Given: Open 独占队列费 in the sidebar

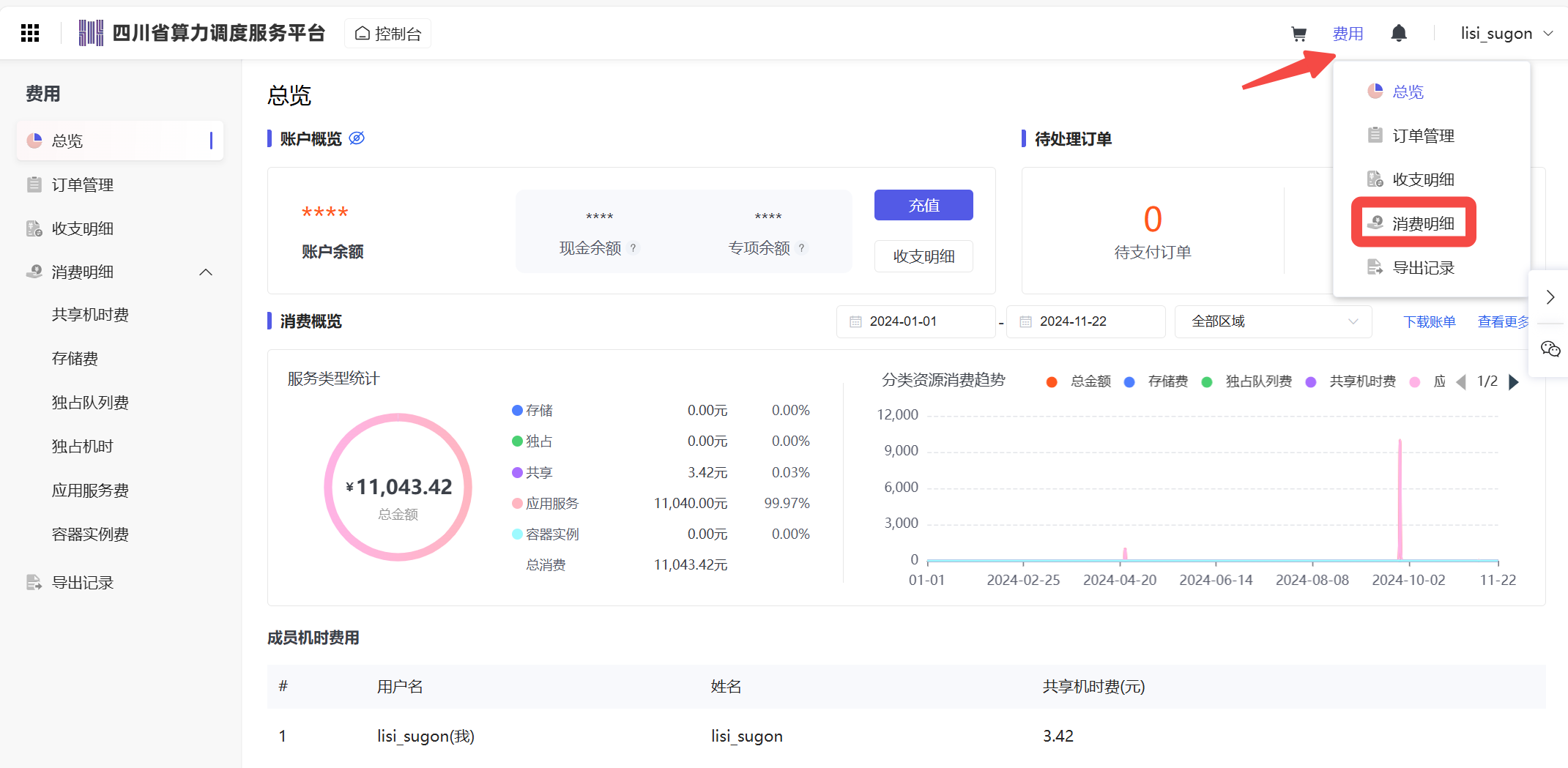Looking at the screenshot, I should (90, 403).
